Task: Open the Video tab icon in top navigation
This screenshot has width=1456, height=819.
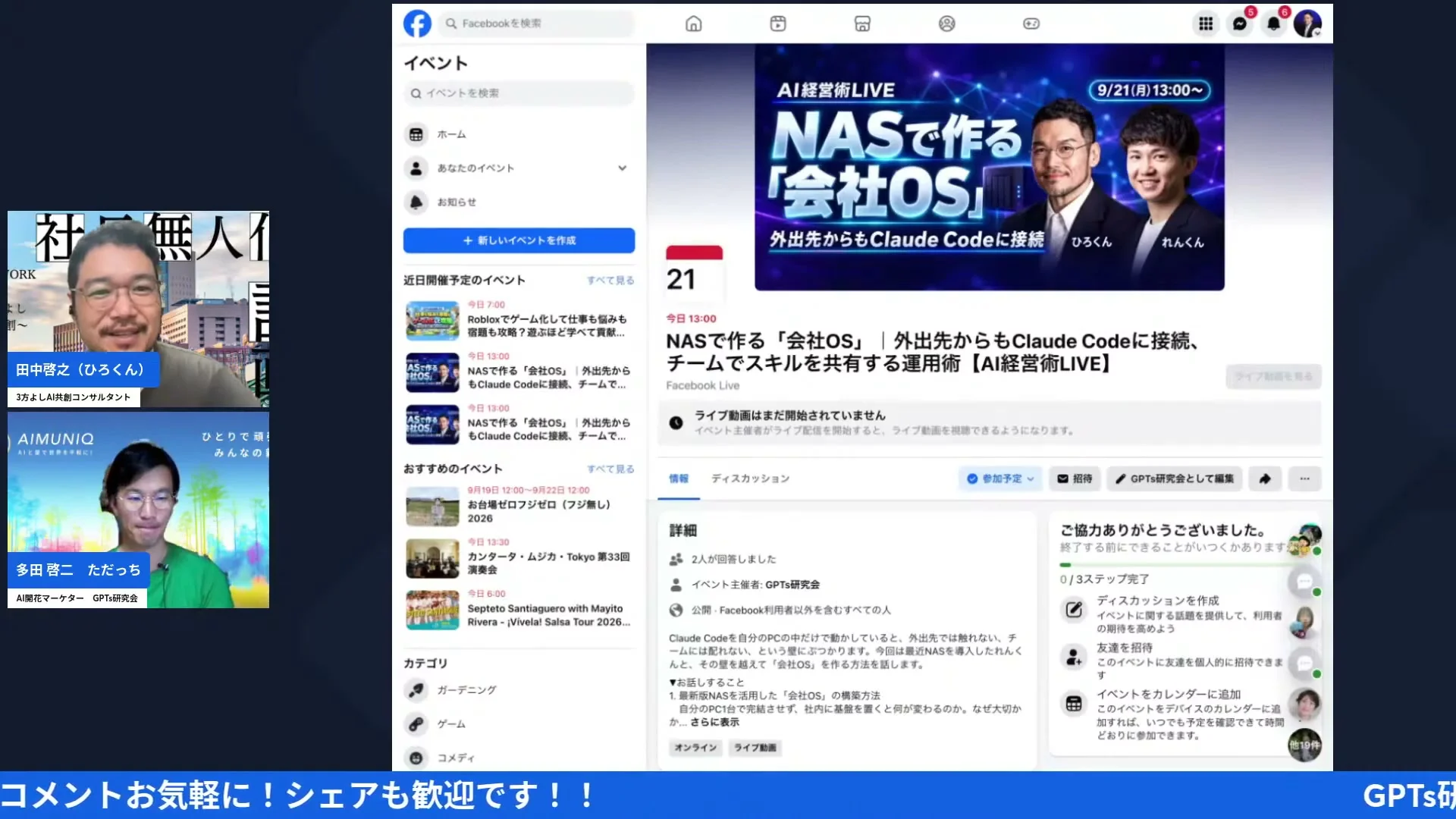Action: coord(778,24)
